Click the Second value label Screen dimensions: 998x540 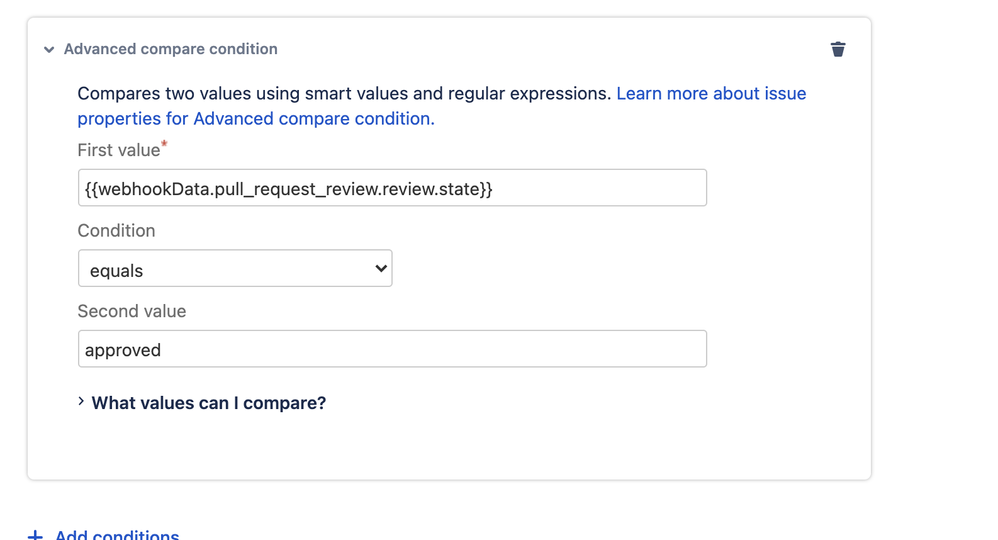131,311
